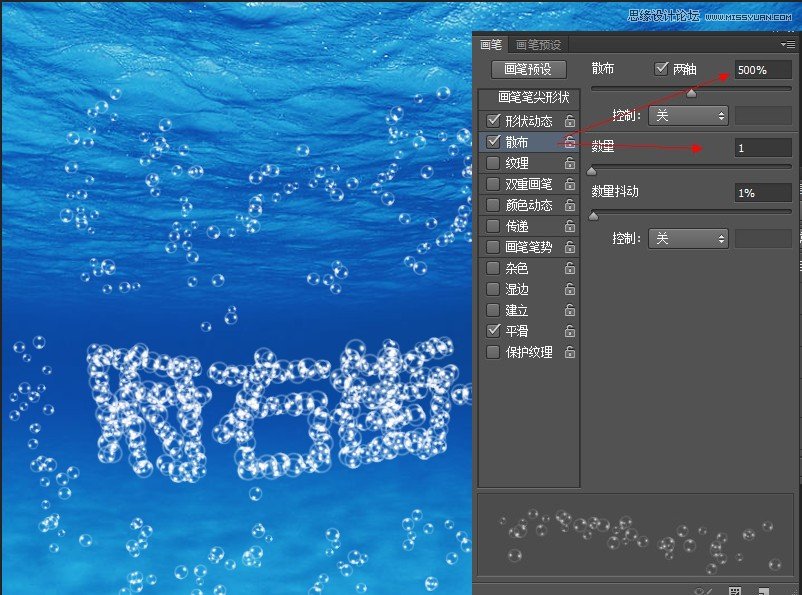This screenshot has height=595, width=802.
Task: Toggle the 两轴 checkbox for scatter
Action: tap(661, 68)
